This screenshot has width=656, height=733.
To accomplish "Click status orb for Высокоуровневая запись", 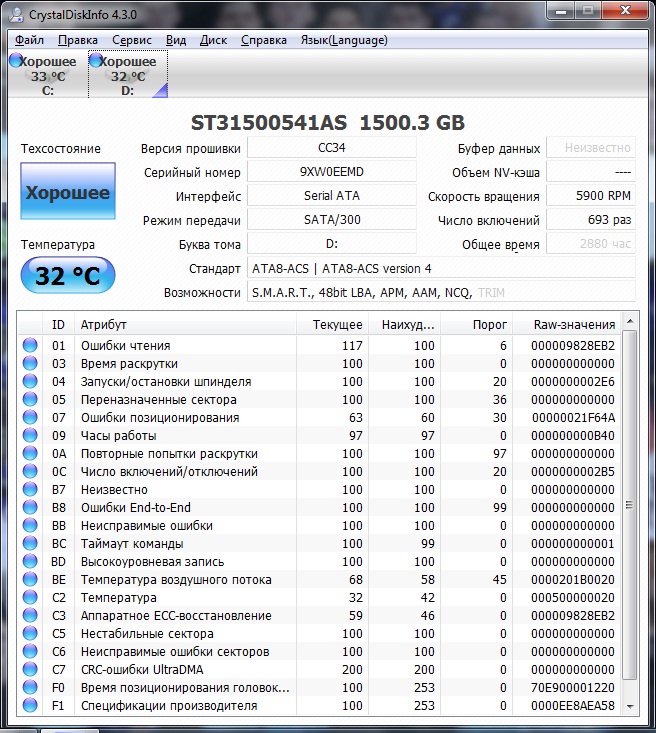I will 30,561.
